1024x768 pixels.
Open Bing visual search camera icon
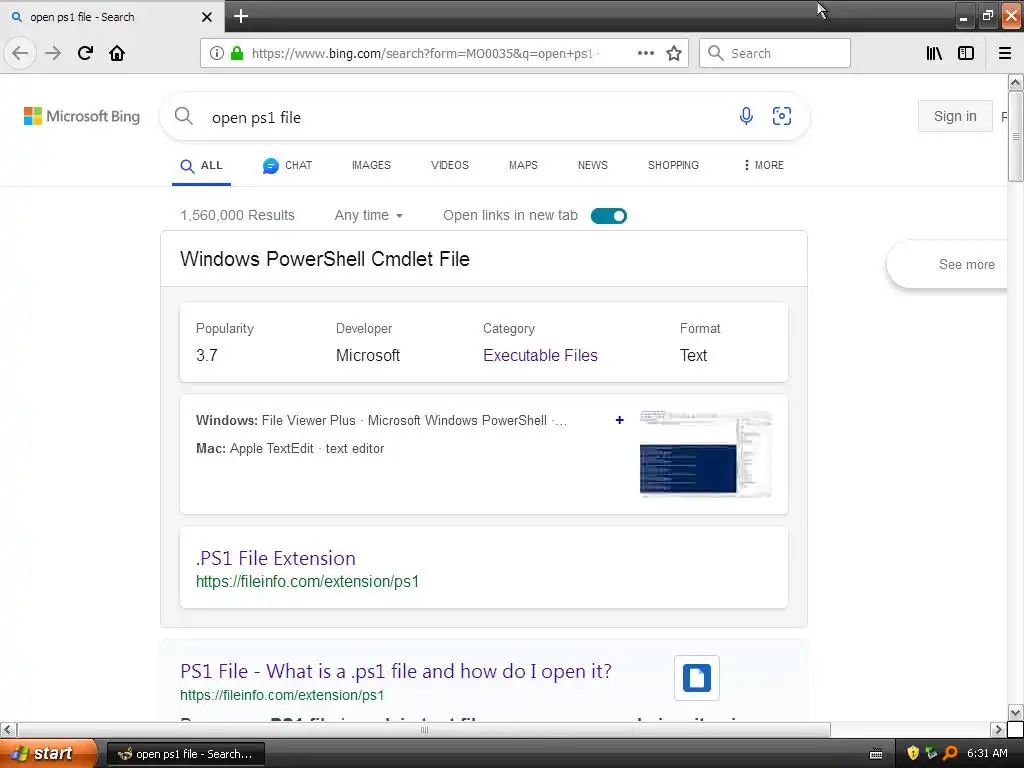click(x=782, y=116)
